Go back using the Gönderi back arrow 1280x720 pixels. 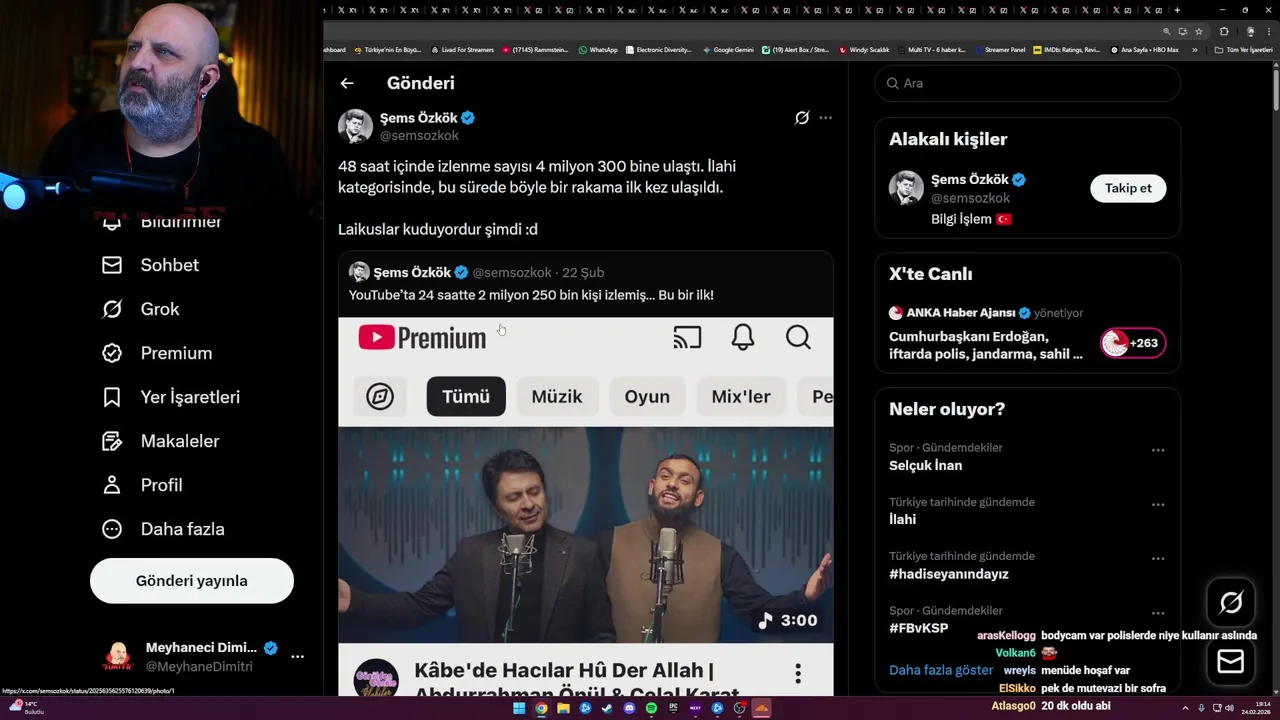347,83
